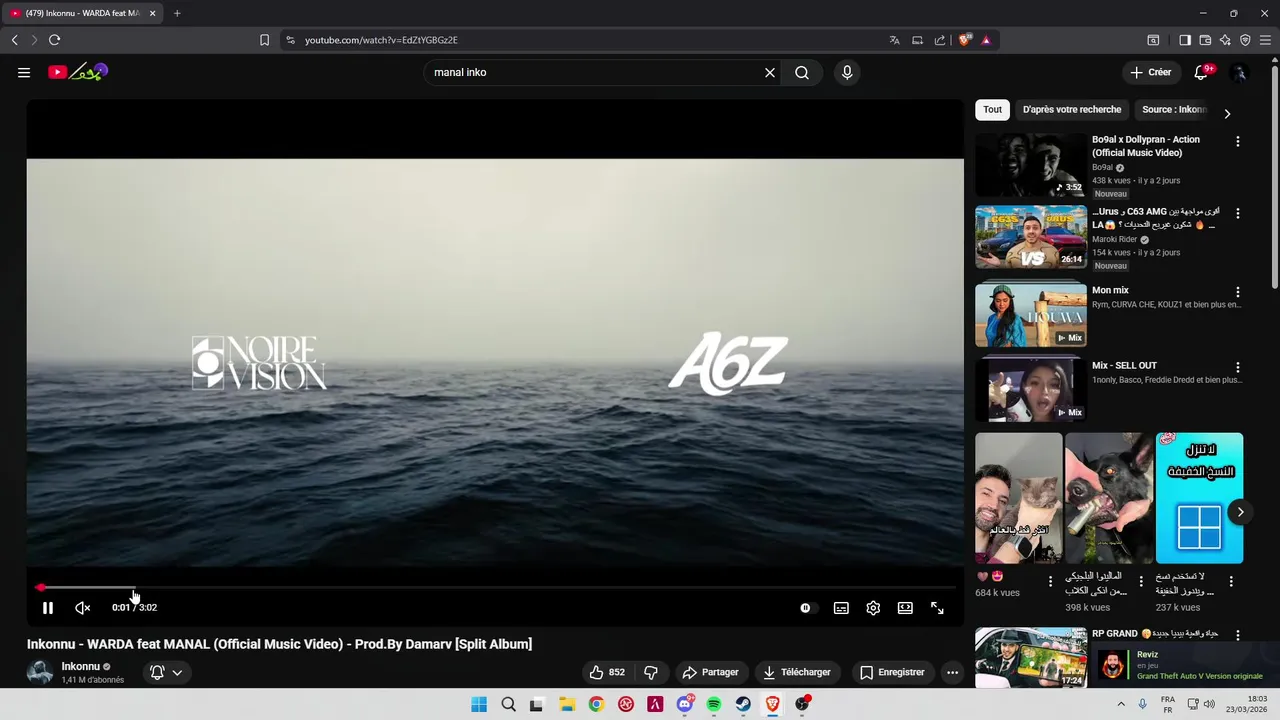Open options for the 398 k vues short
Screen dimensions: 1280x720
pos(1141,581)
